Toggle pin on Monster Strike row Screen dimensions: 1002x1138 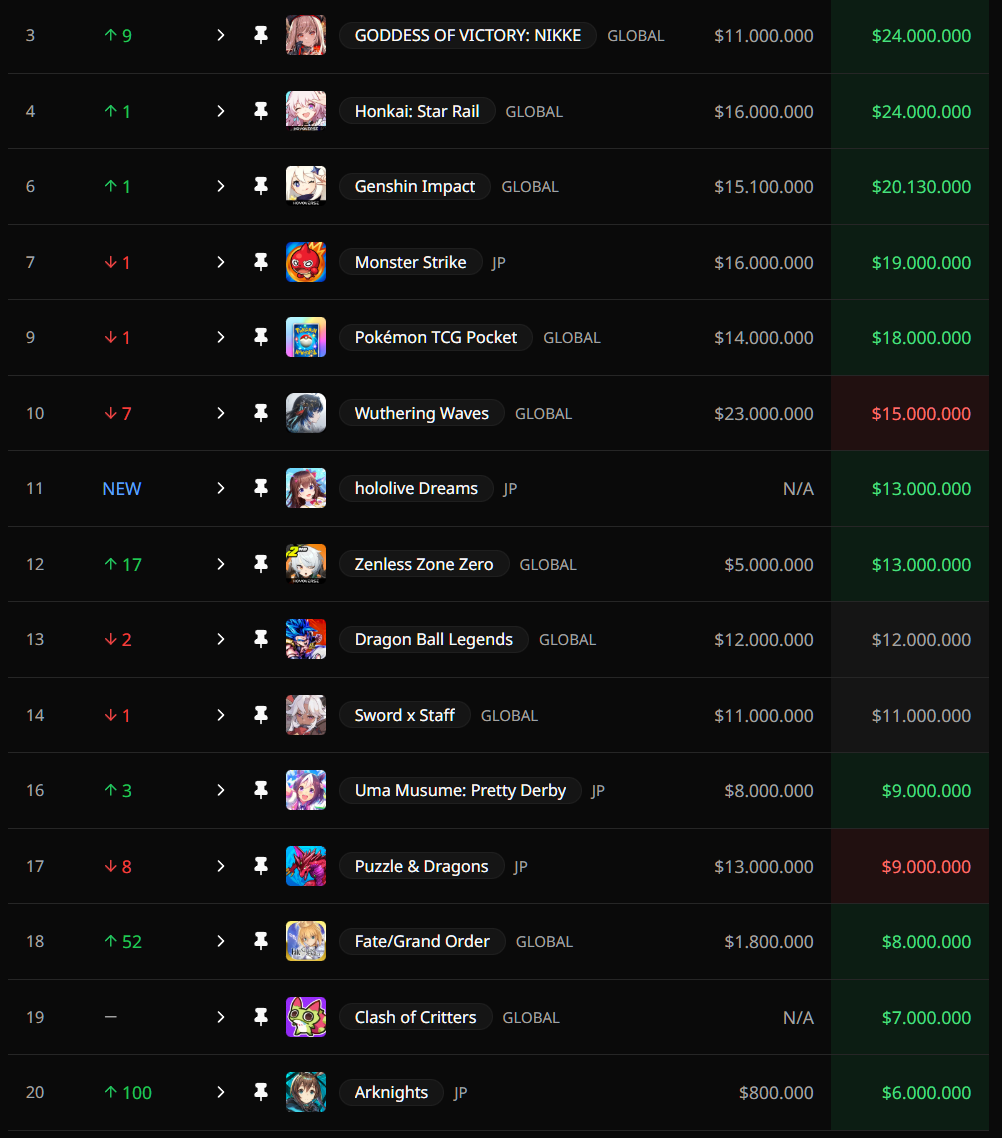[261, 262]
